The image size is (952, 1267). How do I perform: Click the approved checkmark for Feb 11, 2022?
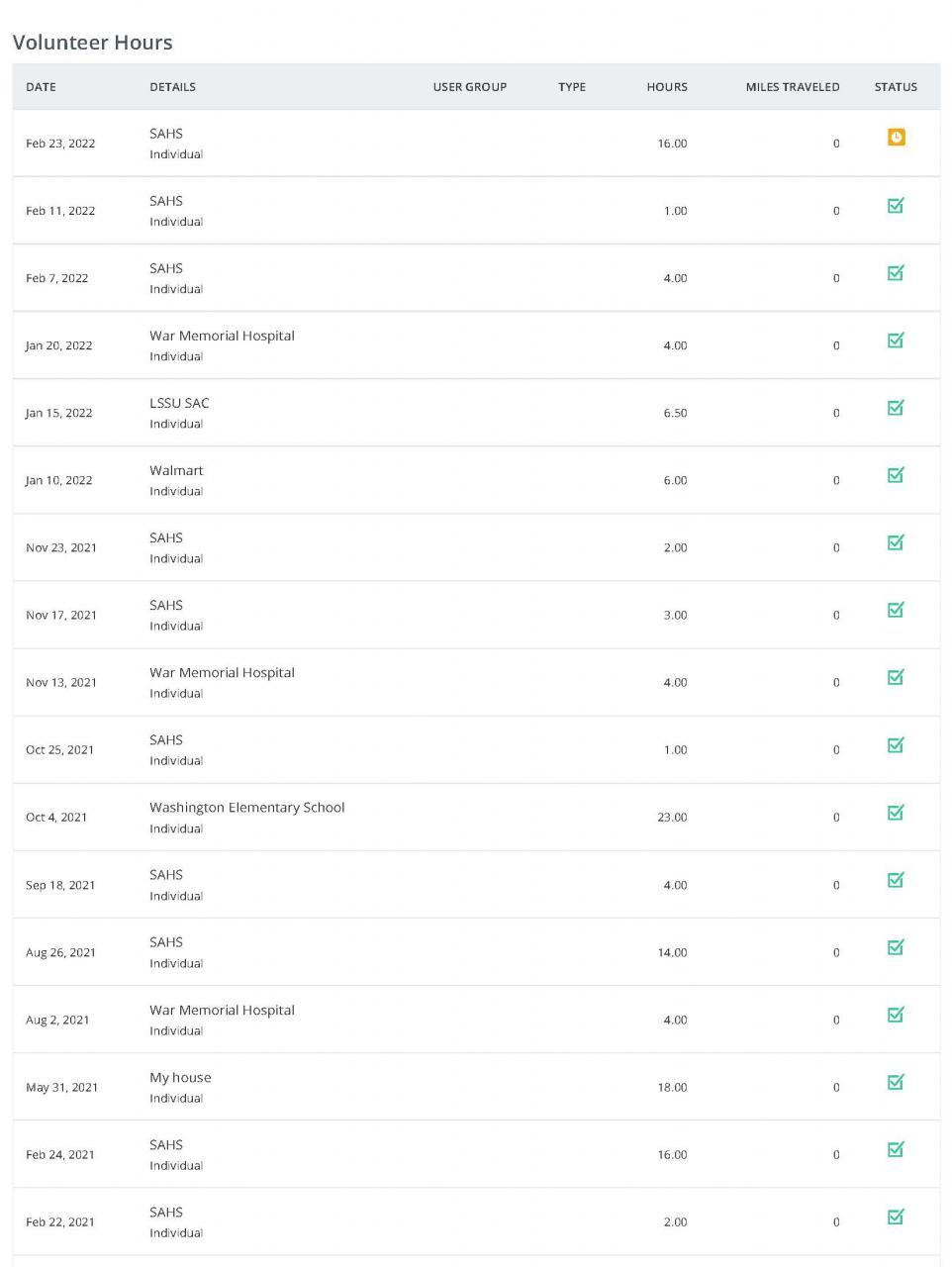tap(896, 206)
